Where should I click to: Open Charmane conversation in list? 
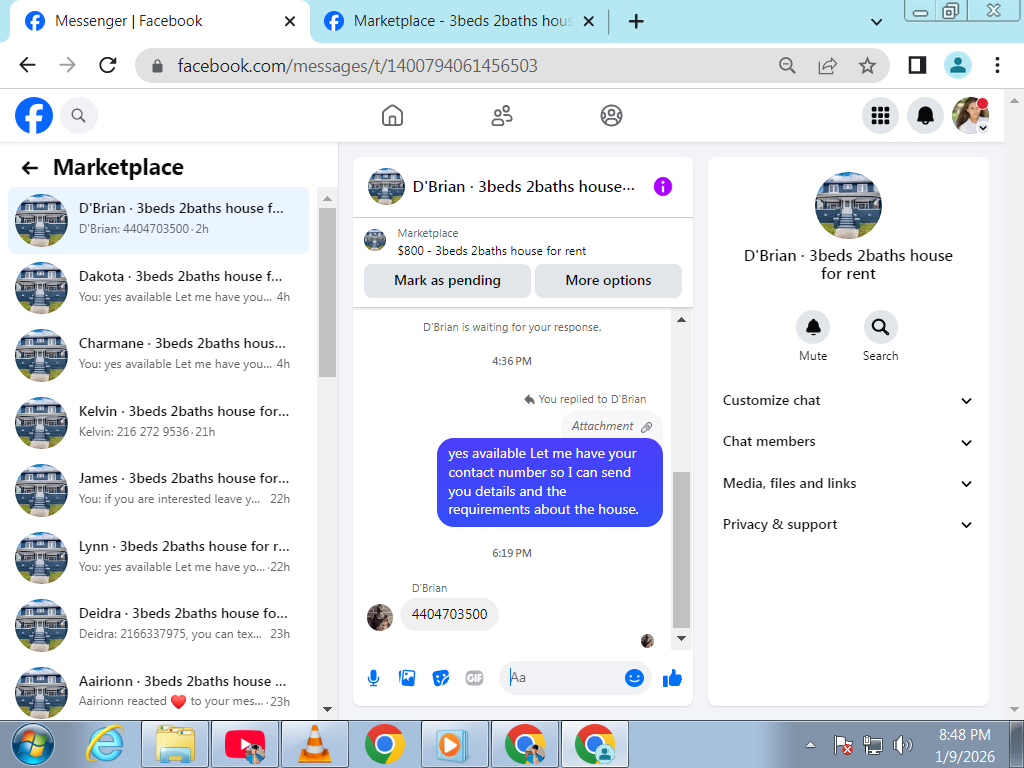click(158, 355)
